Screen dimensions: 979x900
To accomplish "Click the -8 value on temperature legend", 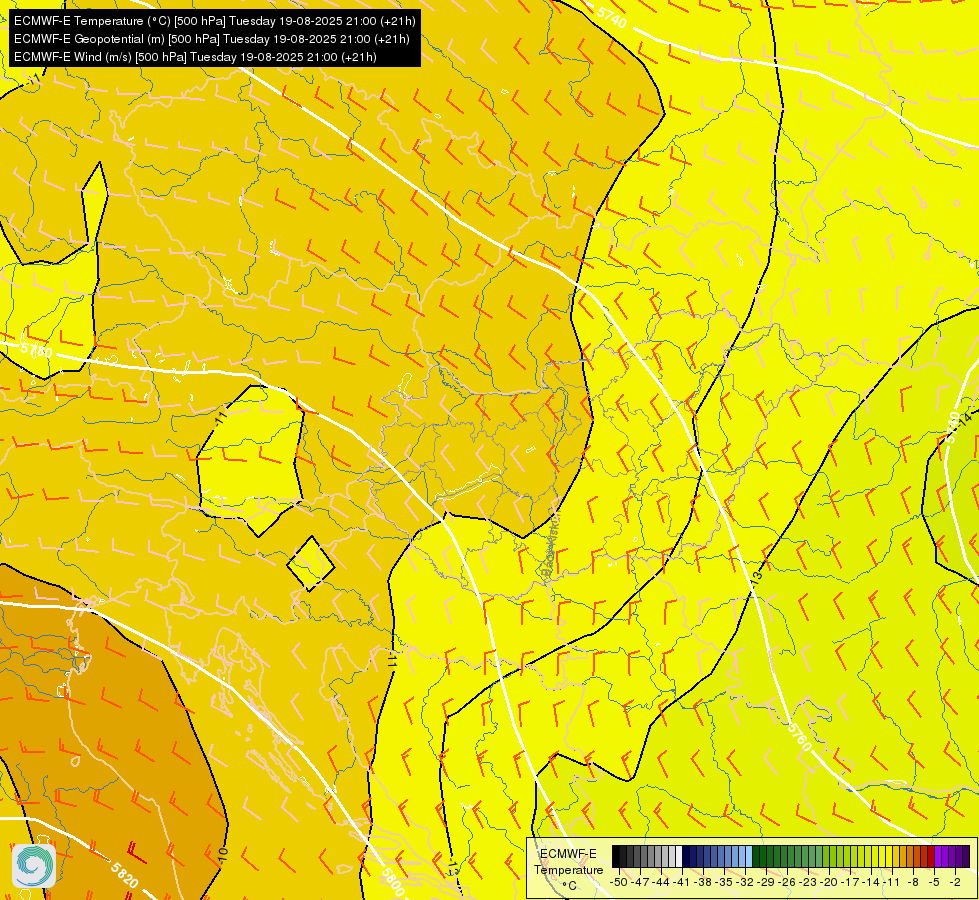I will [x=913, y=883].
